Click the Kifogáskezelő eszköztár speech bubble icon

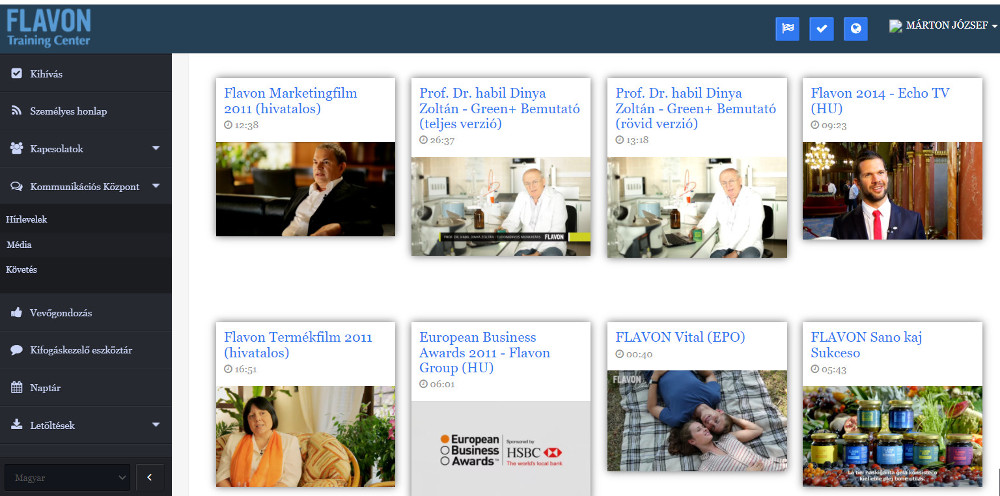pos(17,350)
